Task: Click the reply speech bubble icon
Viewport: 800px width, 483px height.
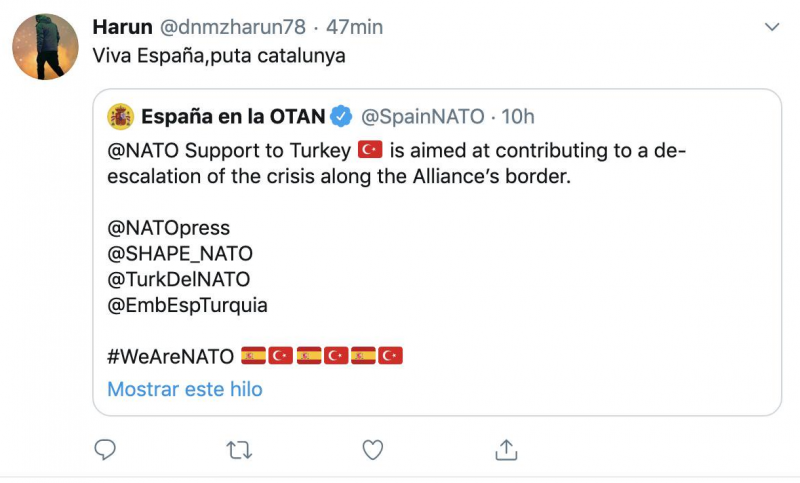Action: (105, 450)
